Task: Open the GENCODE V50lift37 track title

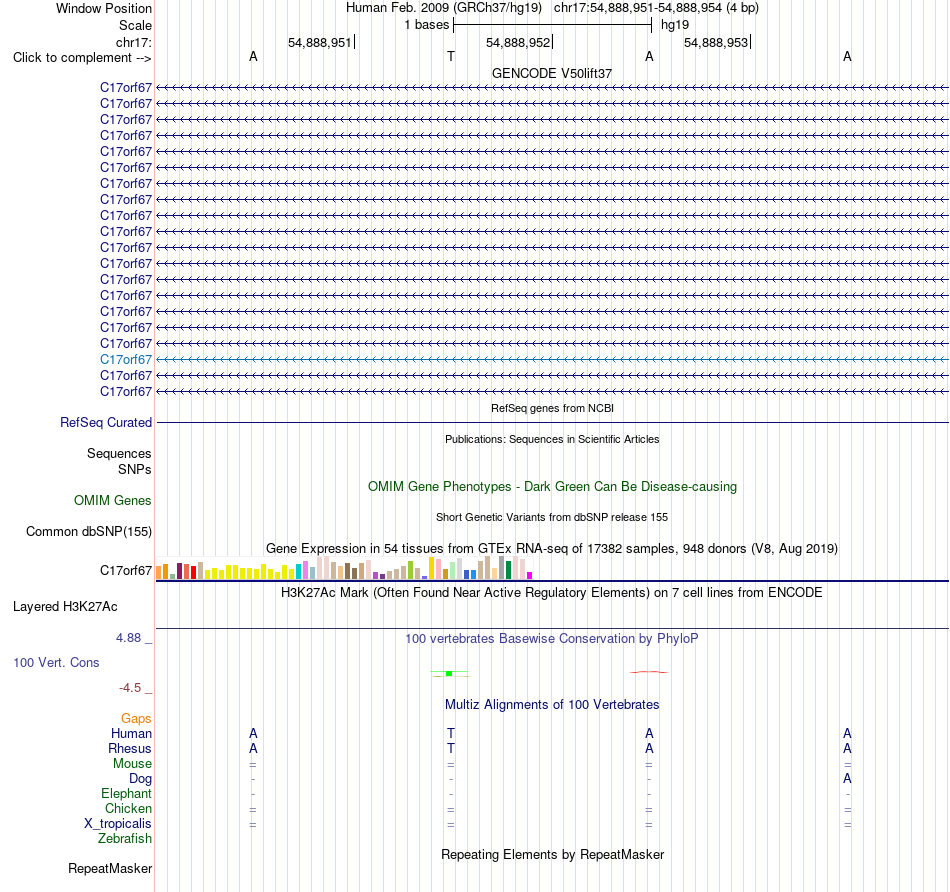Action: (552, 73)
